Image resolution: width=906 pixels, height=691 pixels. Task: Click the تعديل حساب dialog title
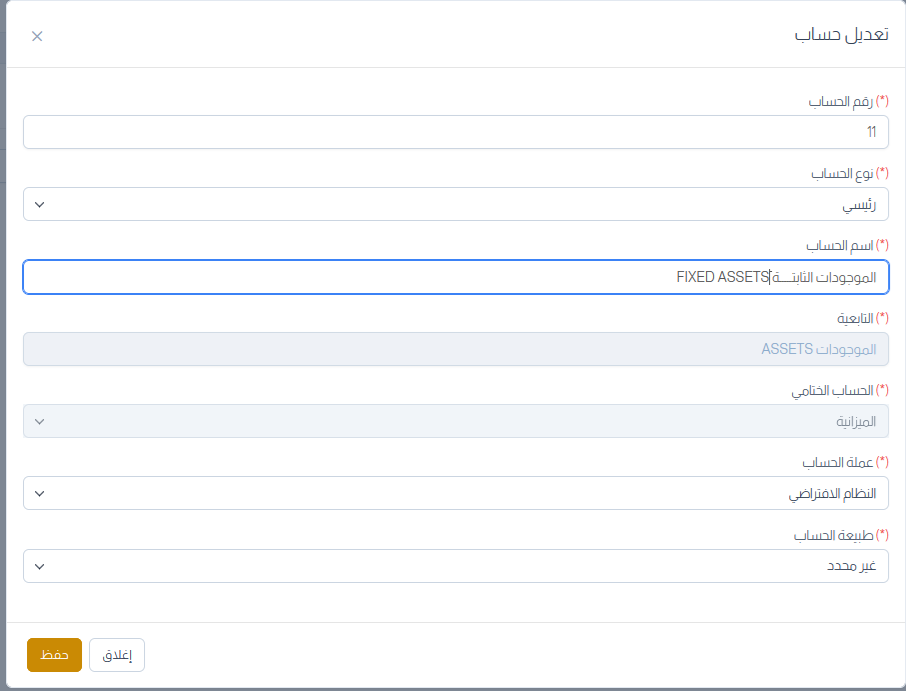pos(841,34)
